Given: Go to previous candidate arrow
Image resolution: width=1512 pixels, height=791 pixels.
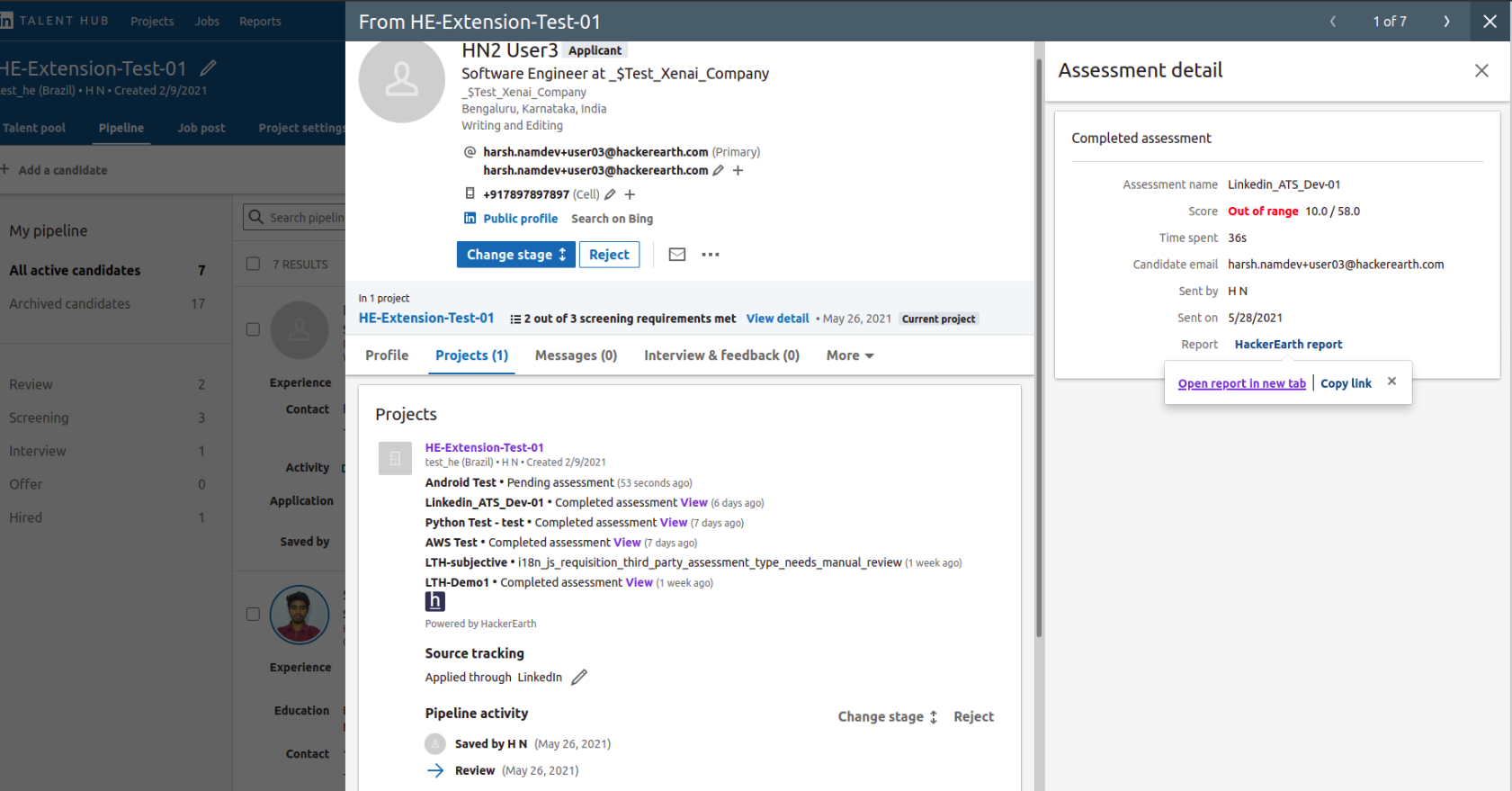Looking at the screenshot, I should 1333,21.
